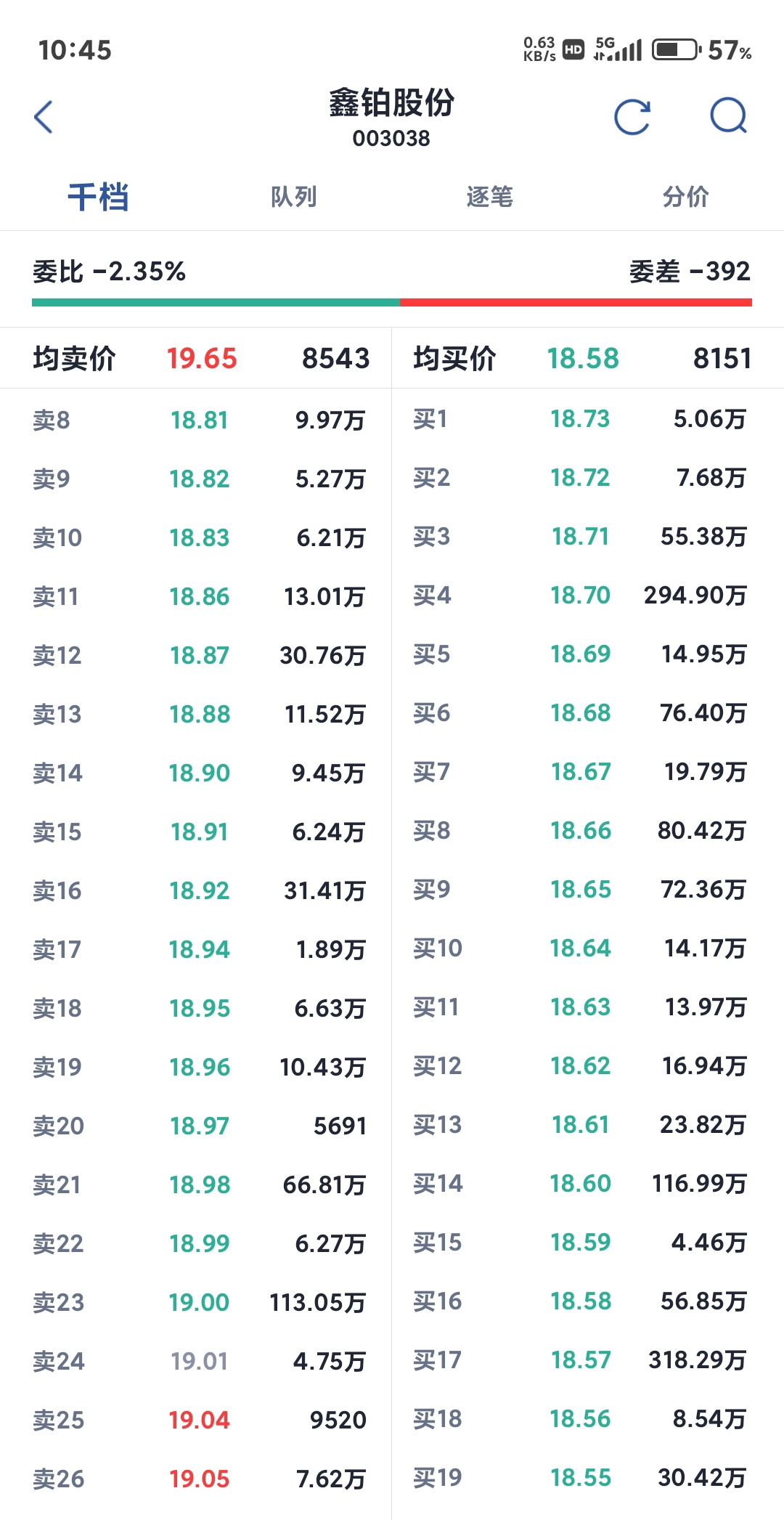784x1520 pixels.
Task: Open the search magnifier icon
Action: [729, 116]
